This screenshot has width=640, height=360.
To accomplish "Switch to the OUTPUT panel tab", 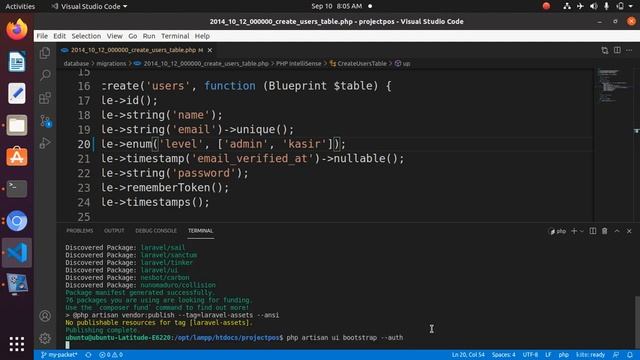I will (114, 231).
